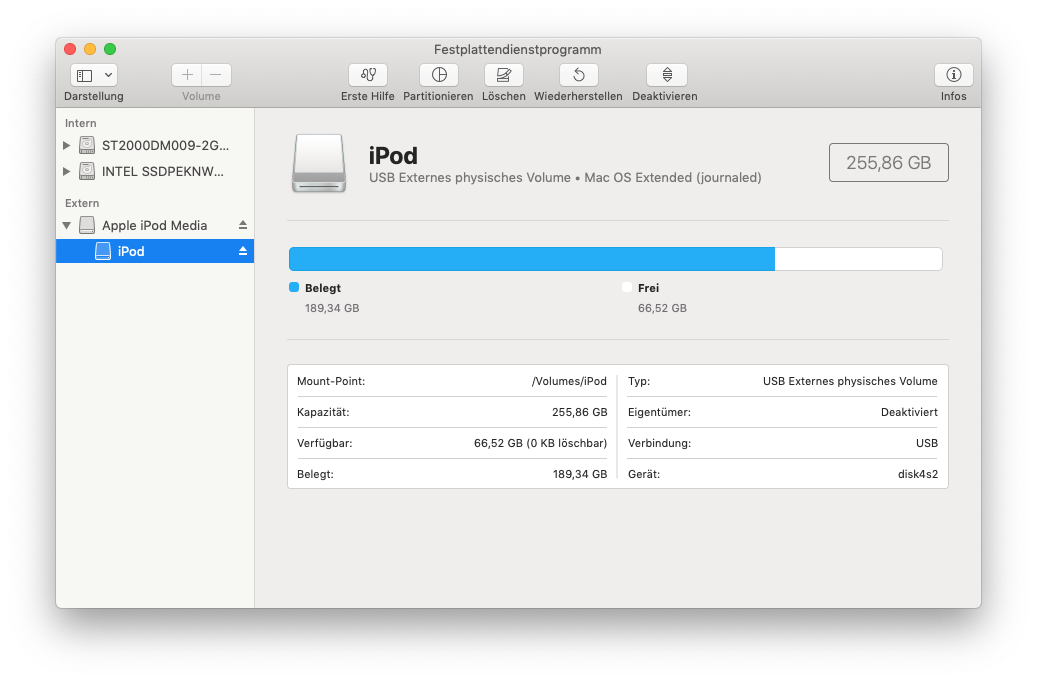Eject the iPod volume
This screenshot has height=682, width=1037.
pos(243,251)
